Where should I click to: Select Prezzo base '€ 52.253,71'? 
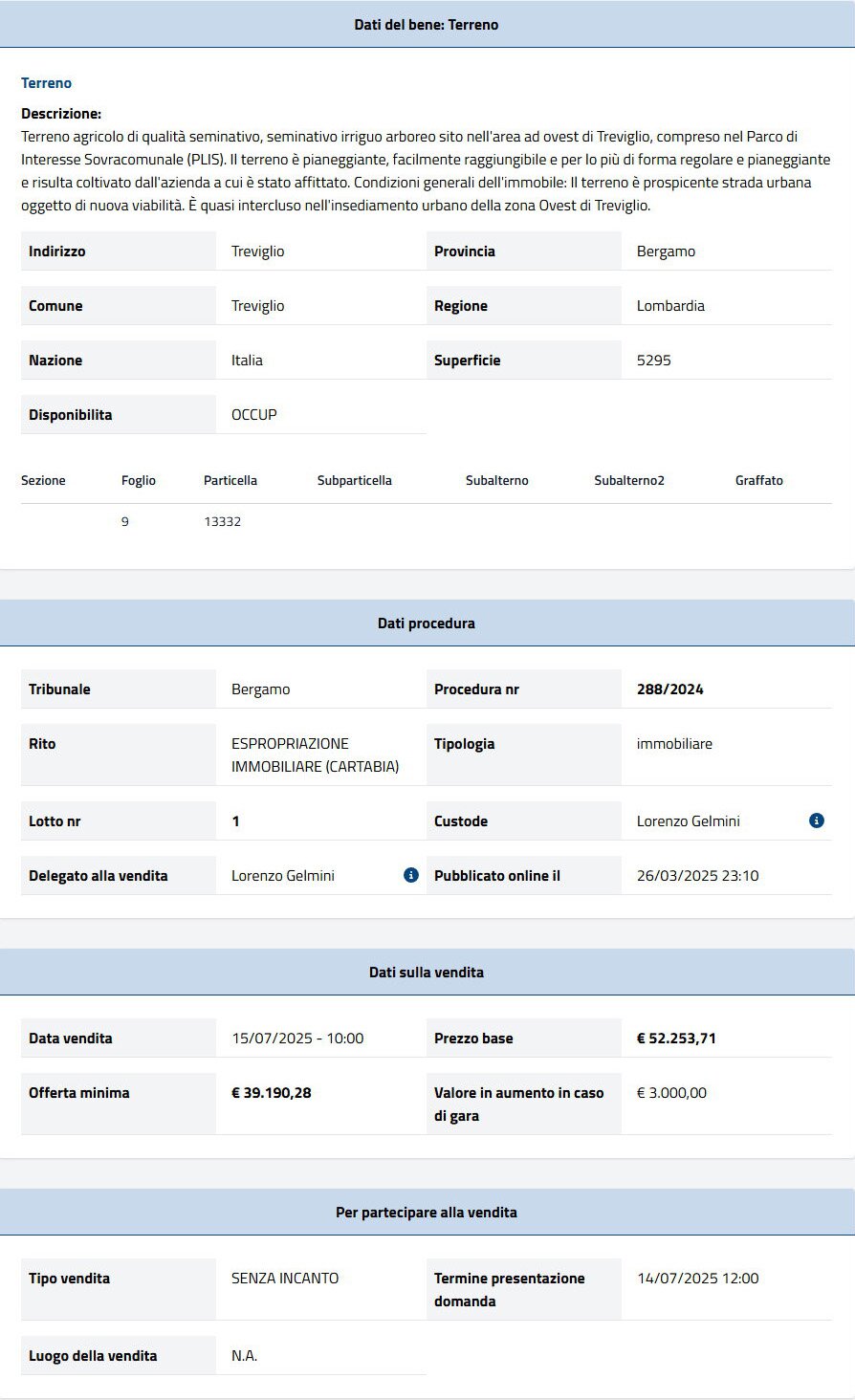click(676, 1039)
